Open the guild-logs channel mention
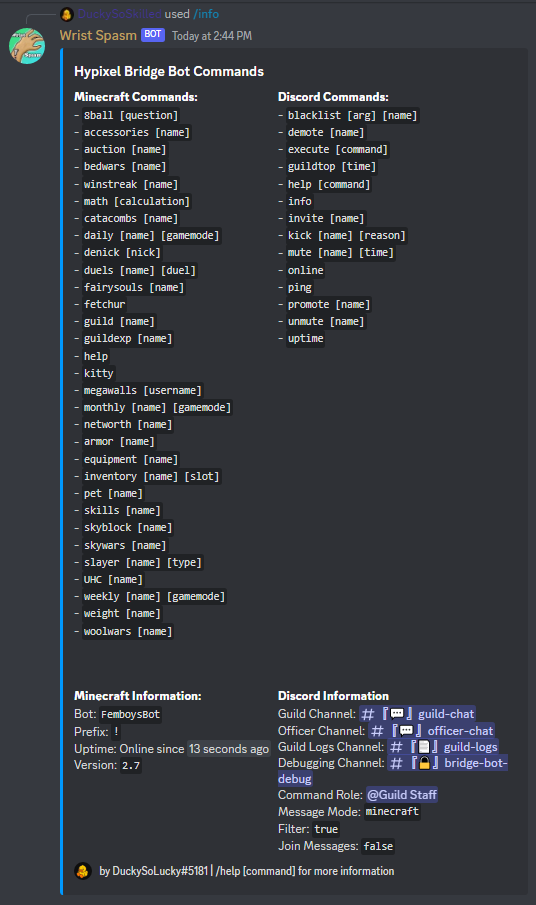The width and height of the screenshot is (536, 905). [x=443, y=747]
